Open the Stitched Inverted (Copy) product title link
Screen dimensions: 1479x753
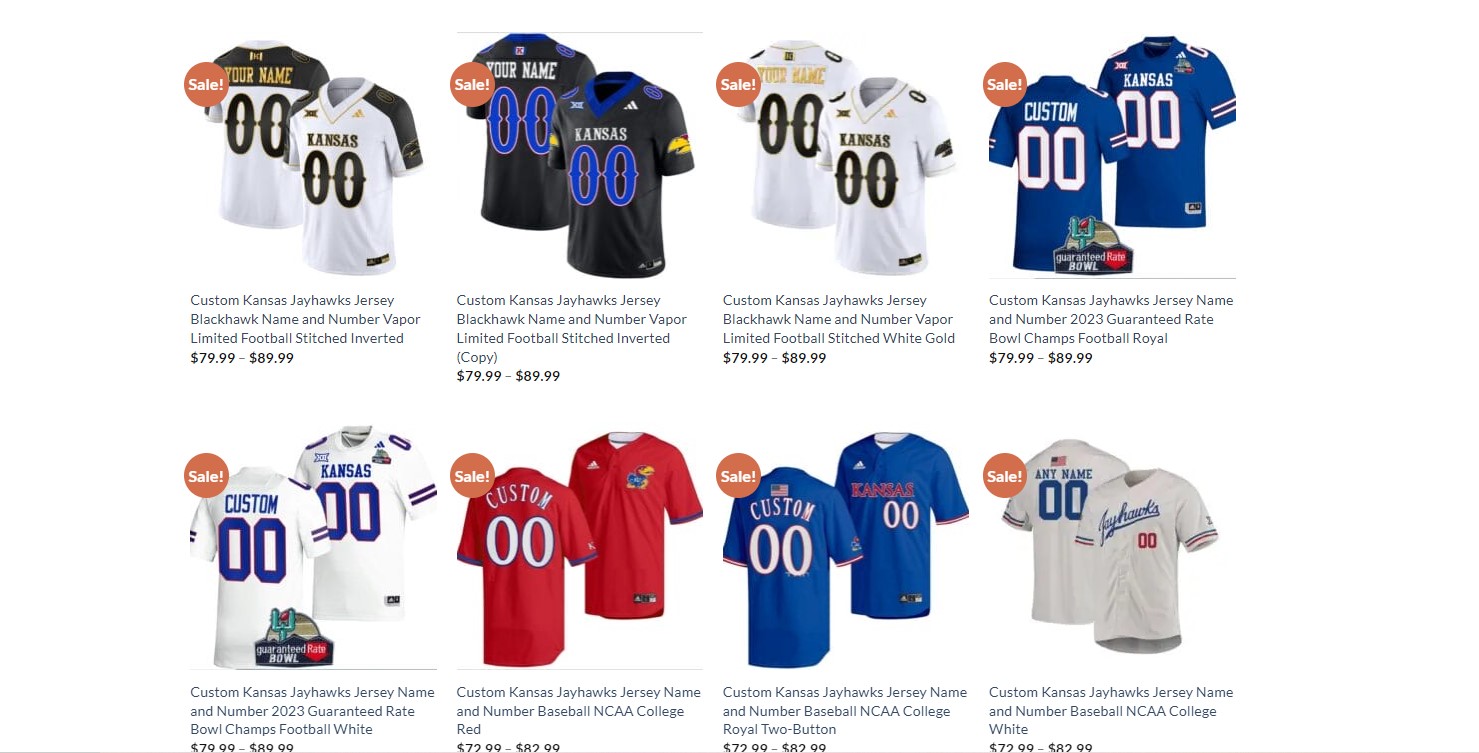coord(572,328)
